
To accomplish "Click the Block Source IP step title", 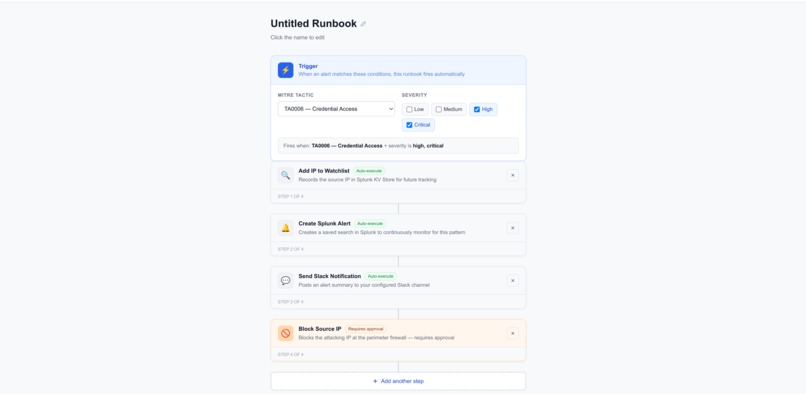I will pos(320,329).
